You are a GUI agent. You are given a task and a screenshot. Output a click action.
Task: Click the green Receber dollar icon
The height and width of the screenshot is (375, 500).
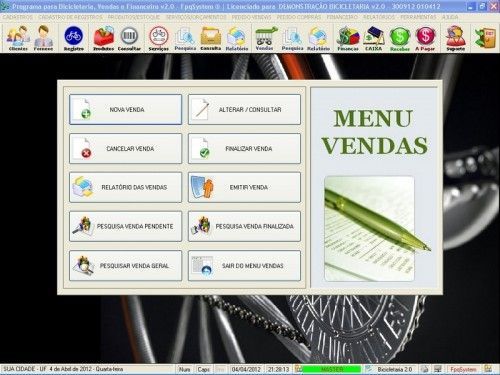(x=400, y=38)
